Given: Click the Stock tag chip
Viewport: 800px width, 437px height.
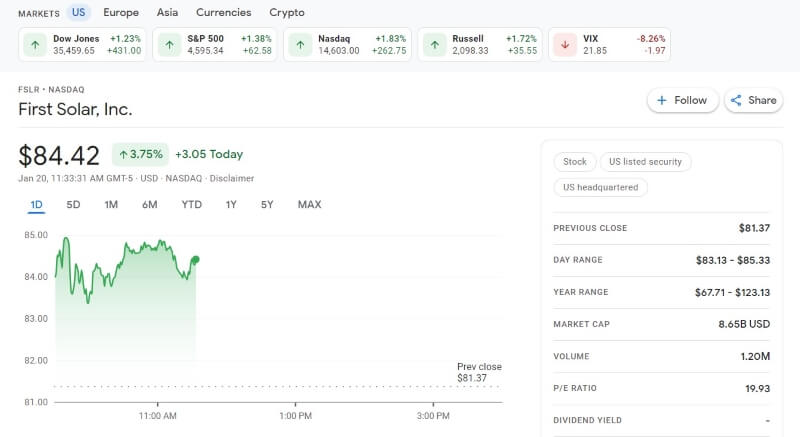Looking at the screenshot, I should tap(574, 162).
